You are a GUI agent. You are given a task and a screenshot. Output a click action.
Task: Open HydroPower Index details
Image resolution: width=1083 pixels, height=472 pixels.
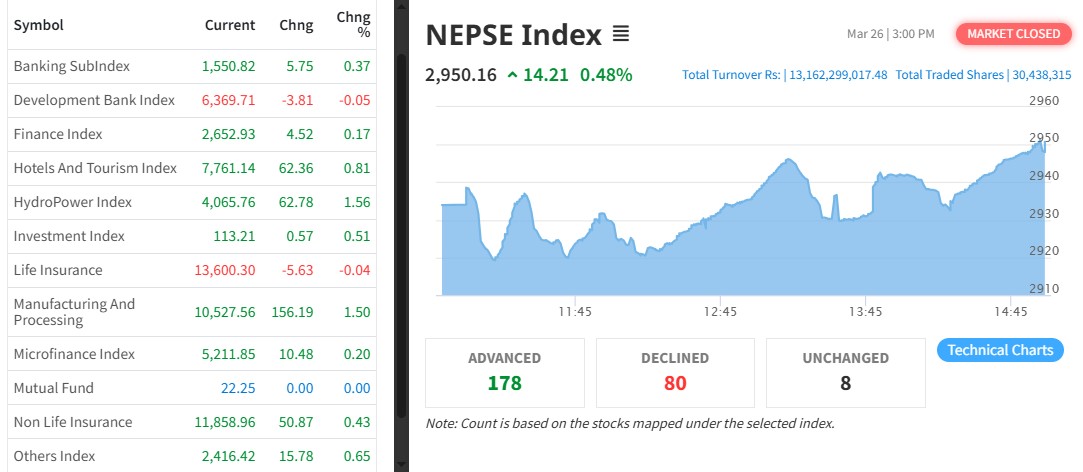pos(73,202)
